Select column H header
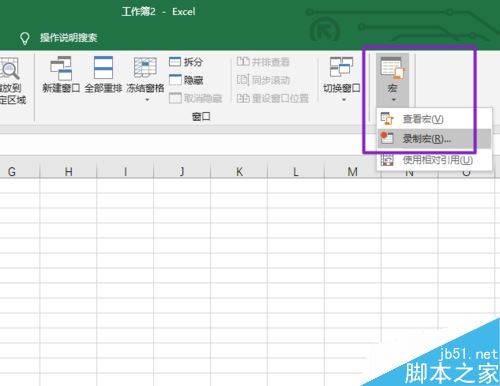The height and width of the screenshot is (386, 500). coord(68,171)
